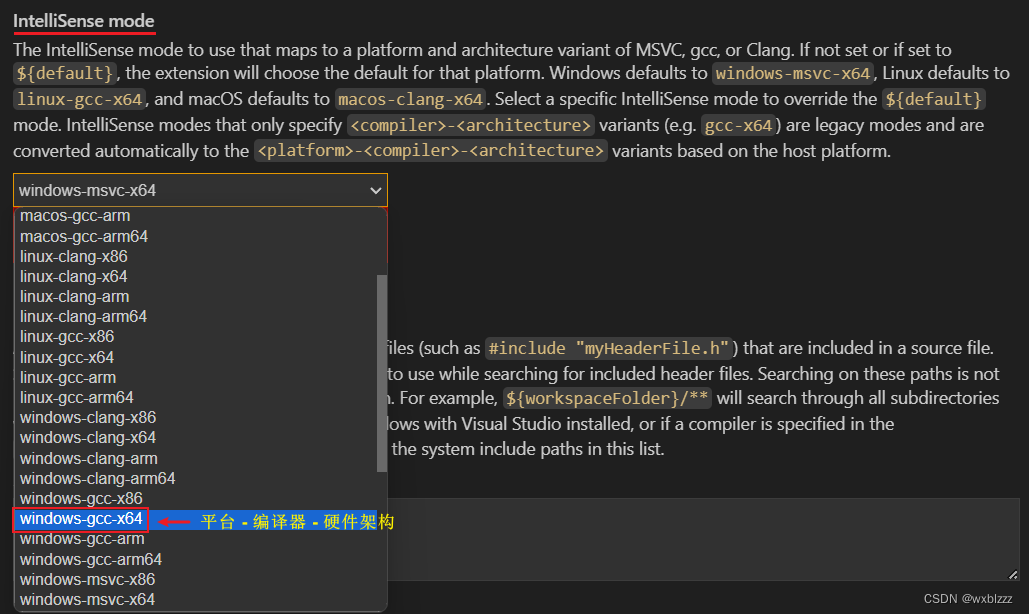The width and height of the screenshot is (1029, 614).
Task: Select linux-clang-arm64 option
Action: [x=83, y=316]
